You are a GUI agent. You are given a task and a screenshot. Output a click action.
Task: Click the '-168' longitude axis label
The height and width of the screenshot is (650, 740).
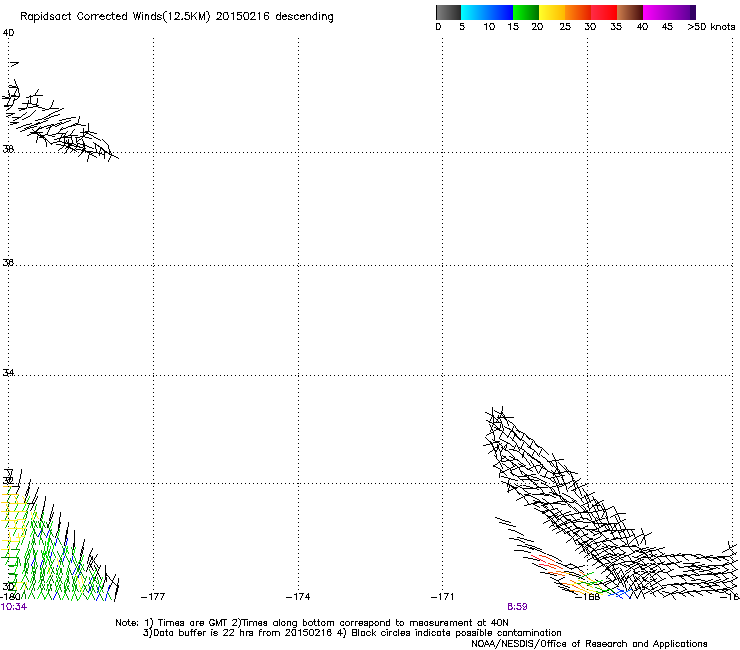pyautogui.click(x=588, y=597)
